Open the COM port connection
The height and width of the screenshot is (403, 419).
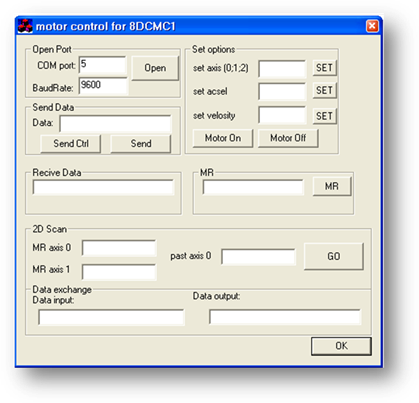[155, 68]
